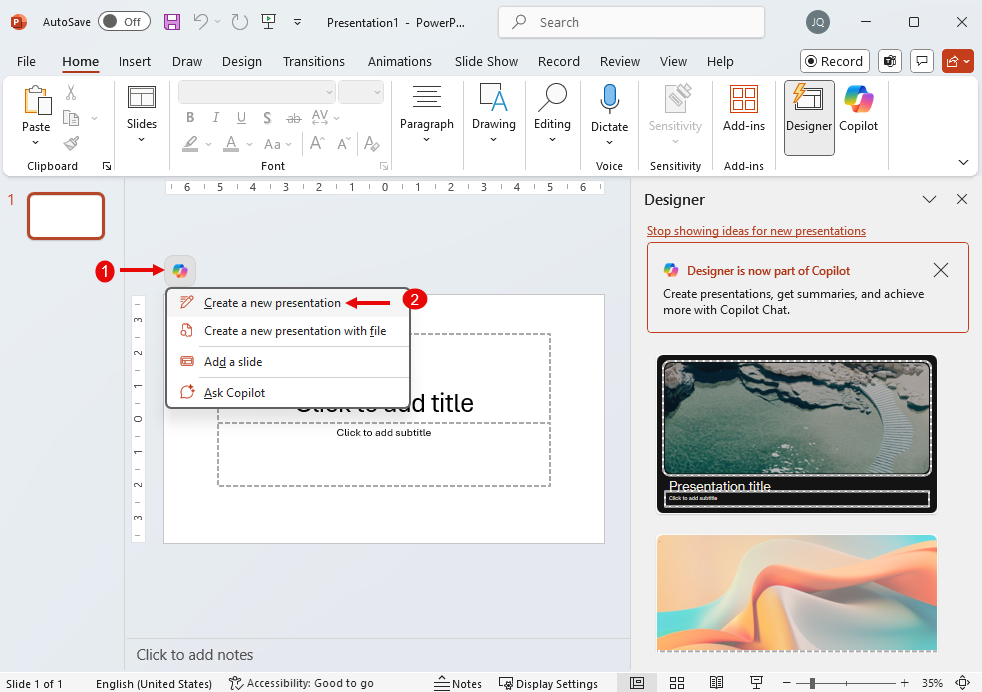The height and width of the screenshot is (692, 982).
Task: Dismiss the Designer is now part of Copilot notice
Action: pos(941,270)
